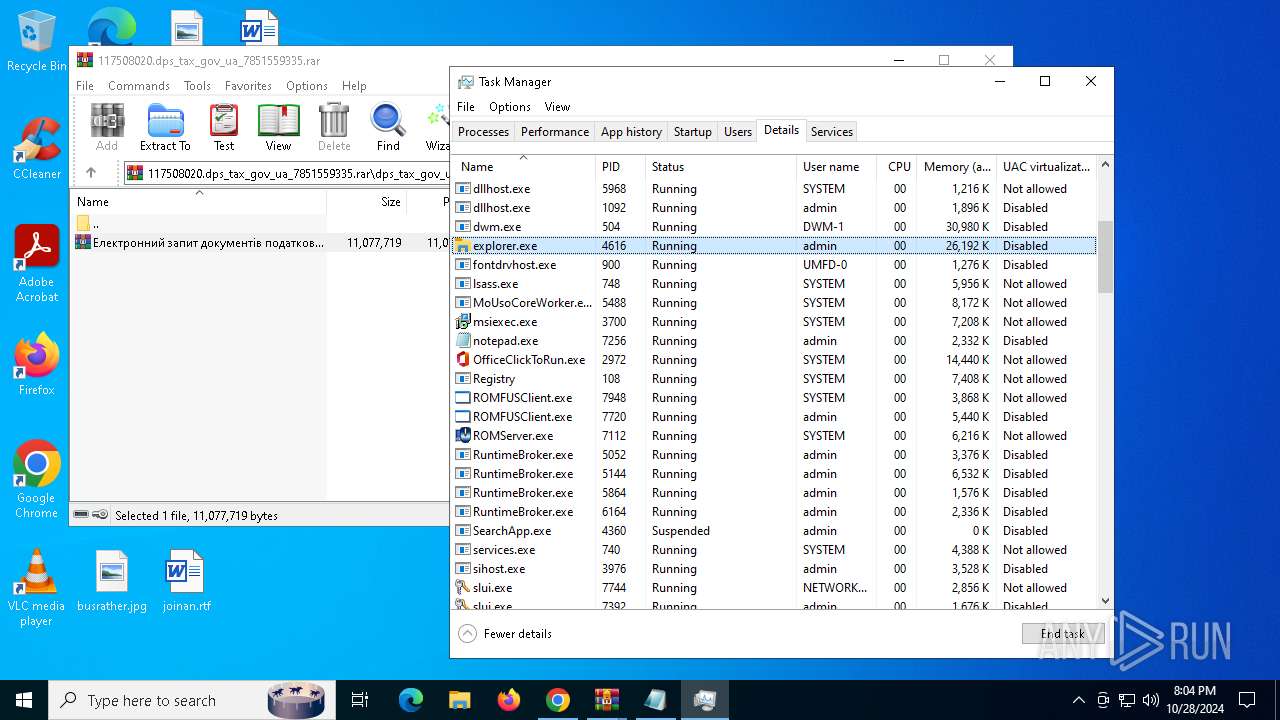Switch to the App history tab
This screenshot has width=1280, height=720.
[x=631, y=132]
